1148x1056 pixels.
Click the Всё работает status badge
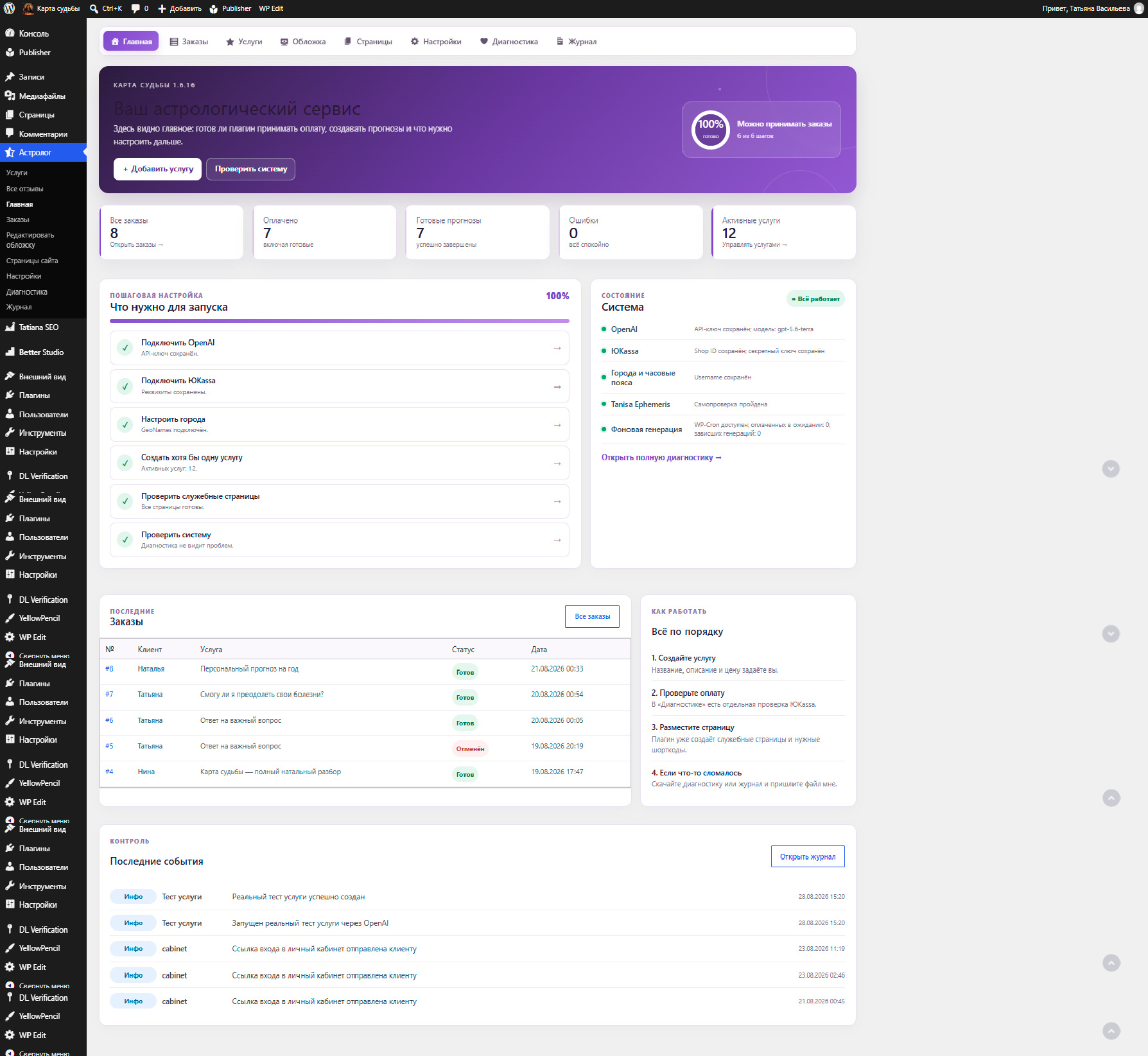point(815,299)
